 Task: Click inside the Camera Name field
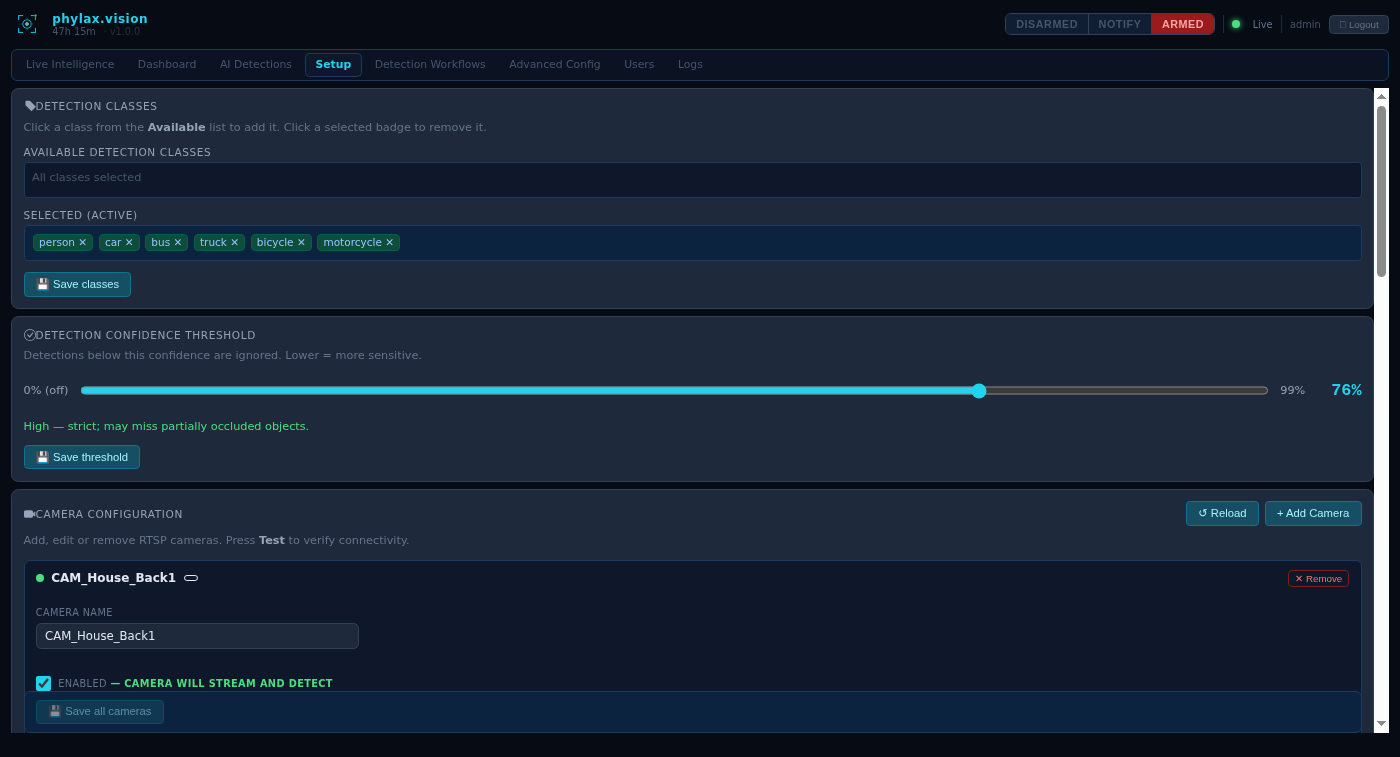pyautogui.click(x=197, y=636)
